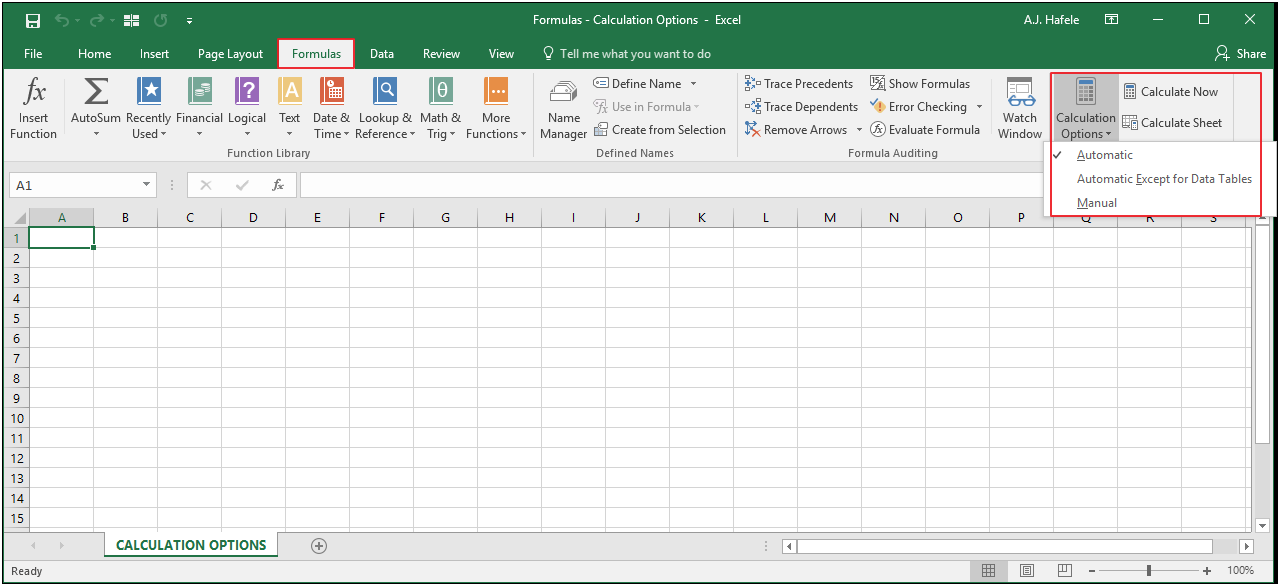
Task: Click the Save icon in Quick Access Toolbar
Action: 33,20
